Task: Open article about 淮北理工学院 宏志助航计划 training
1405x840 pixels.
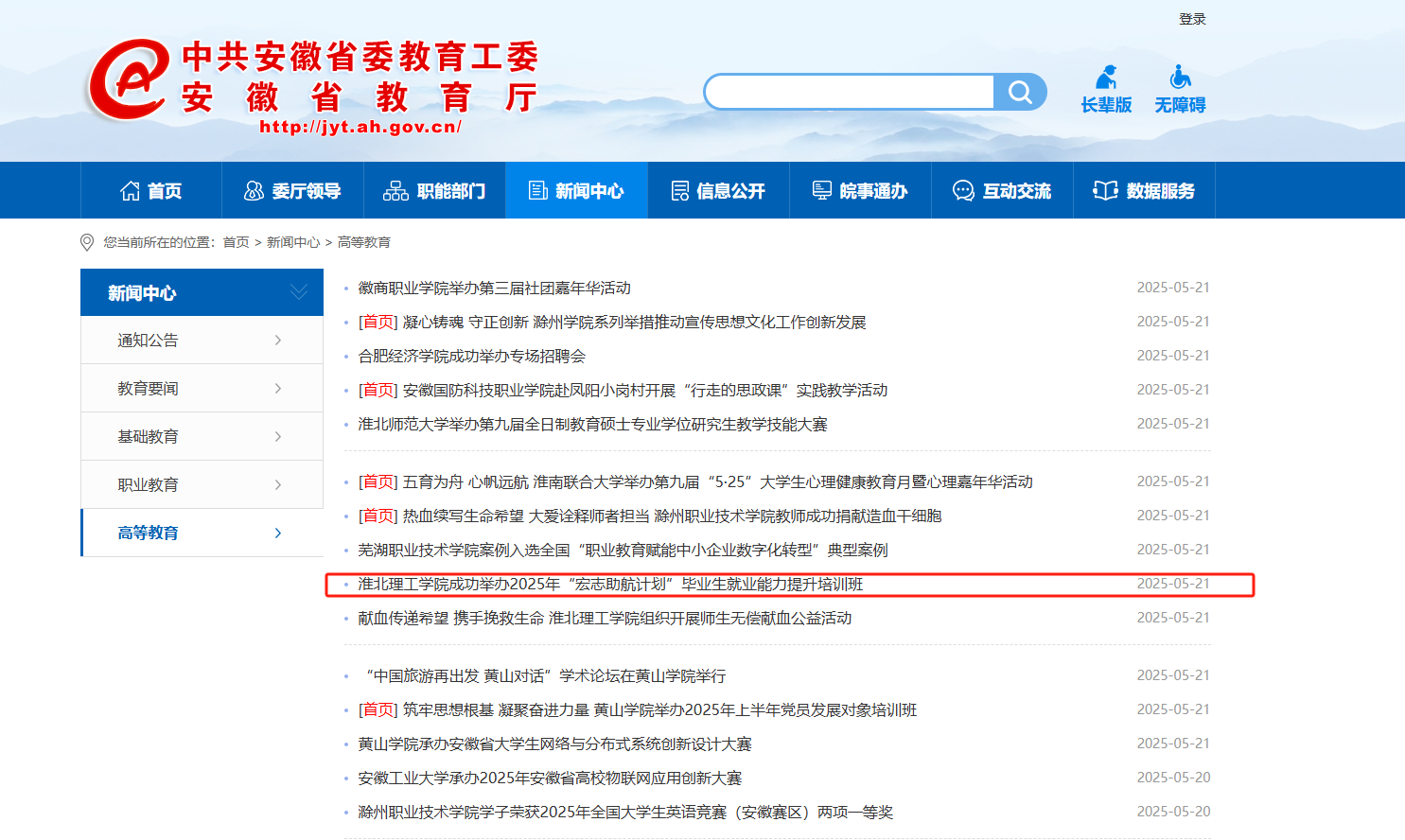Action: click(610, 585)
